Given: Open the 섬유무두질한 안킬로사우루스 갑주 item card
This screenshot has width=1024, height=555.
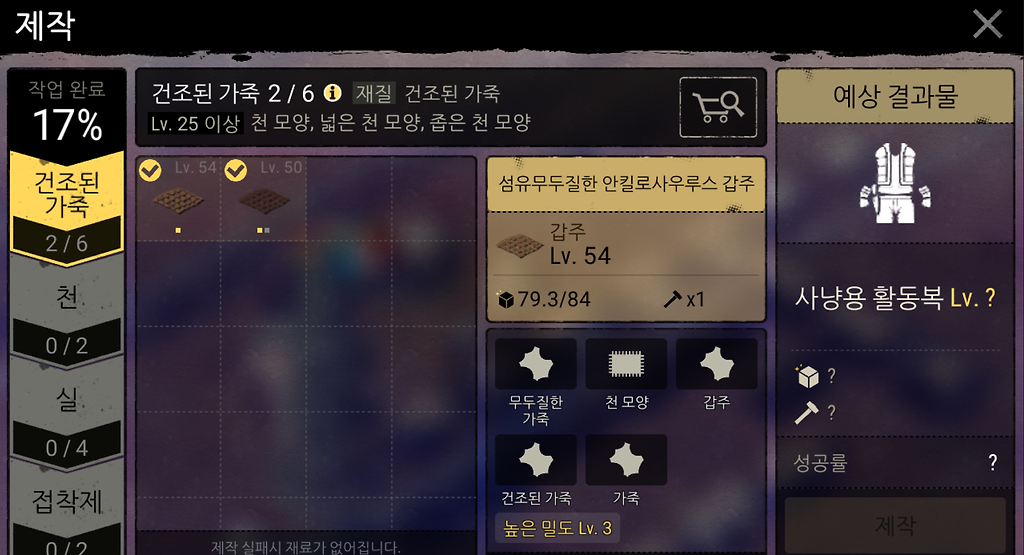Looking at the screenshot, I should pos(626,239).
